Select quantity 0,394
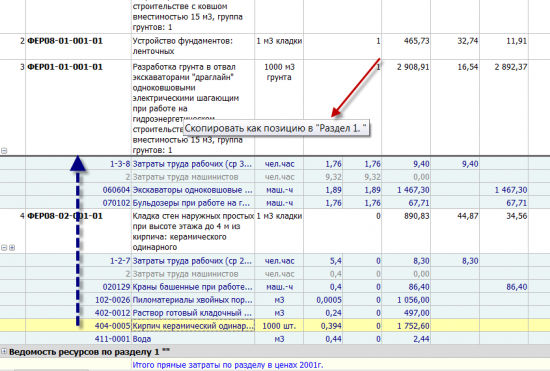Viewport: 550px width, 371px height. tap(331, 326)
